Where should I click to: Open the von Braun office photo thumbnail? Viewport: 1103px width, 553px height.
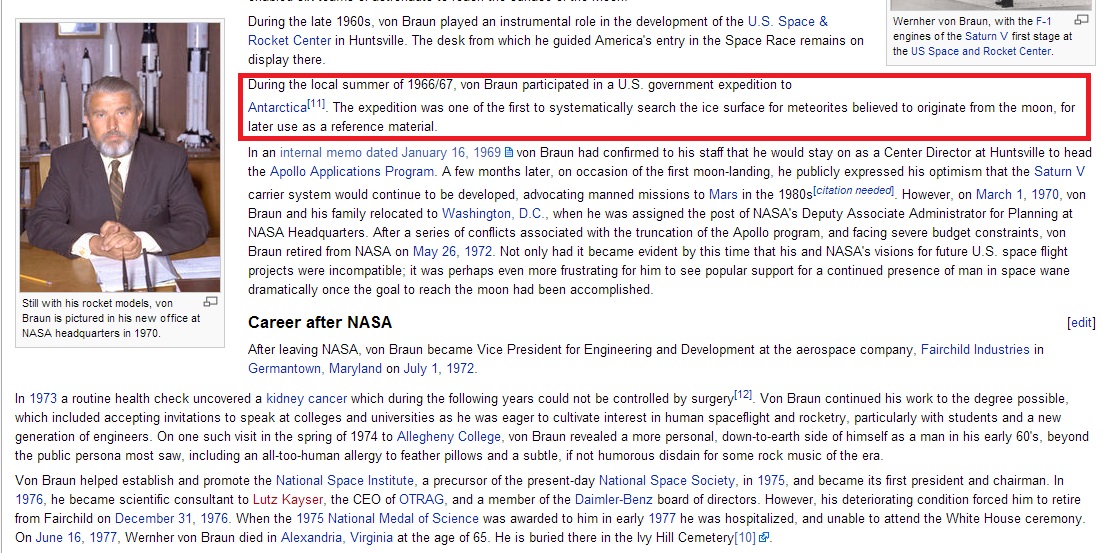point(120,157)
